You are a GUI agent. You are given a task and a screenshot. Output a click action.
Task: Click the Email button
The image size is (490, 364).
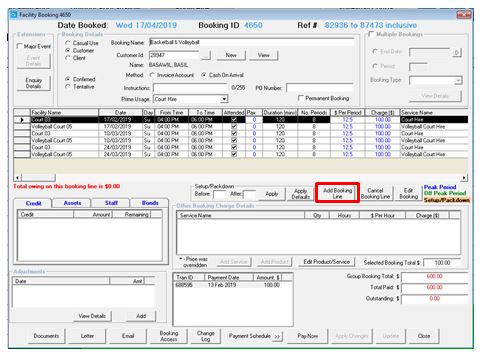pyautogui.click(x=128, y=336)
